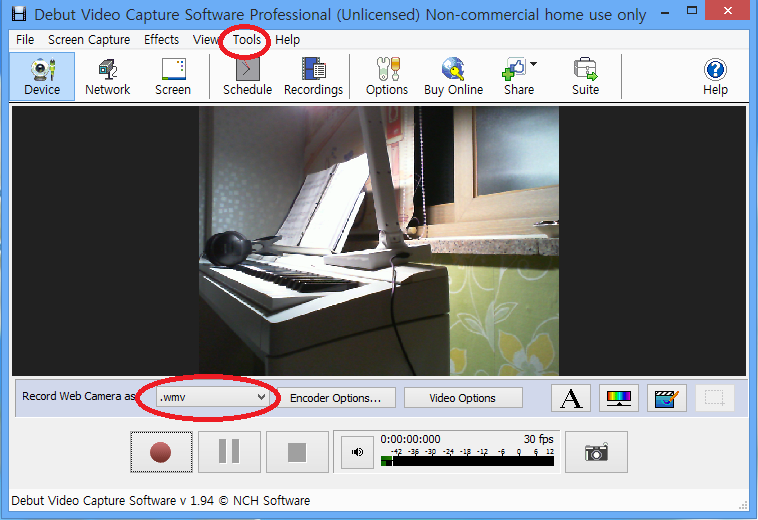
Task: Select the Device webcam capture icon
Action: (x=42, y=77)
